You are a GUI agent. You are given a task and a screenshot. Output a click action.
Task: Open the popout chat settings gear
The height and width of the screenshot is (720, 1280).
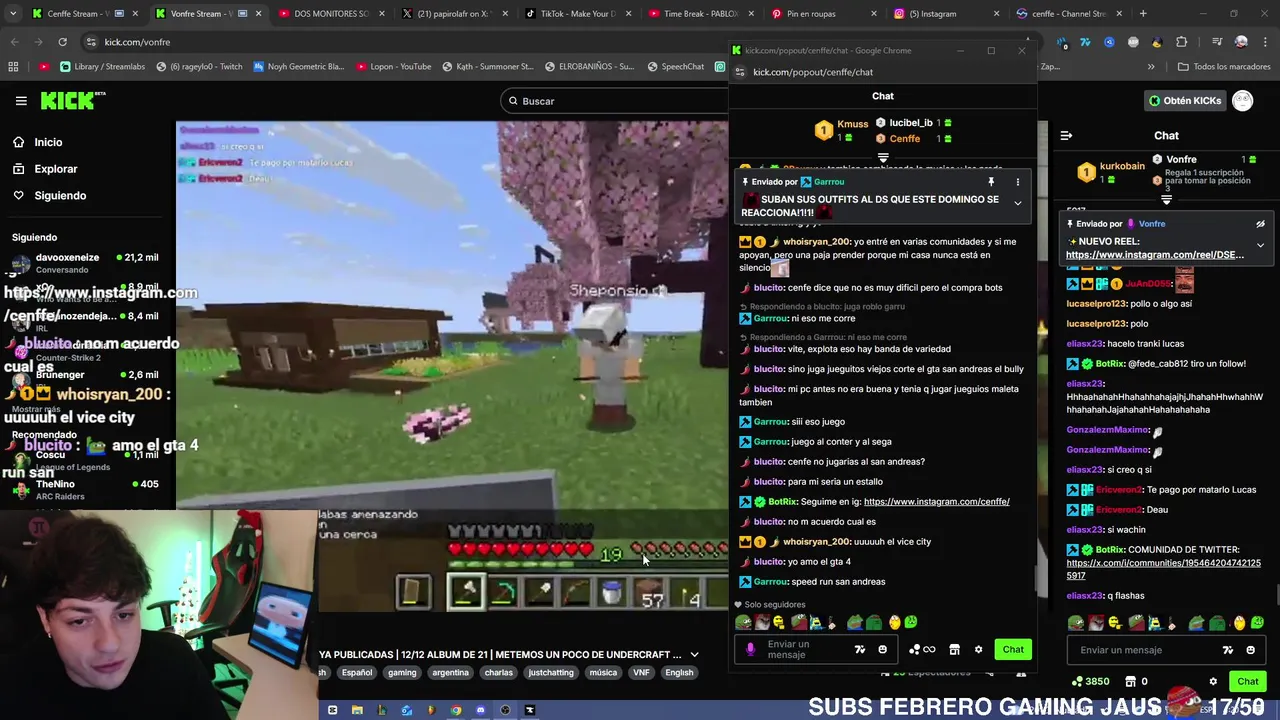pos(978,650)
